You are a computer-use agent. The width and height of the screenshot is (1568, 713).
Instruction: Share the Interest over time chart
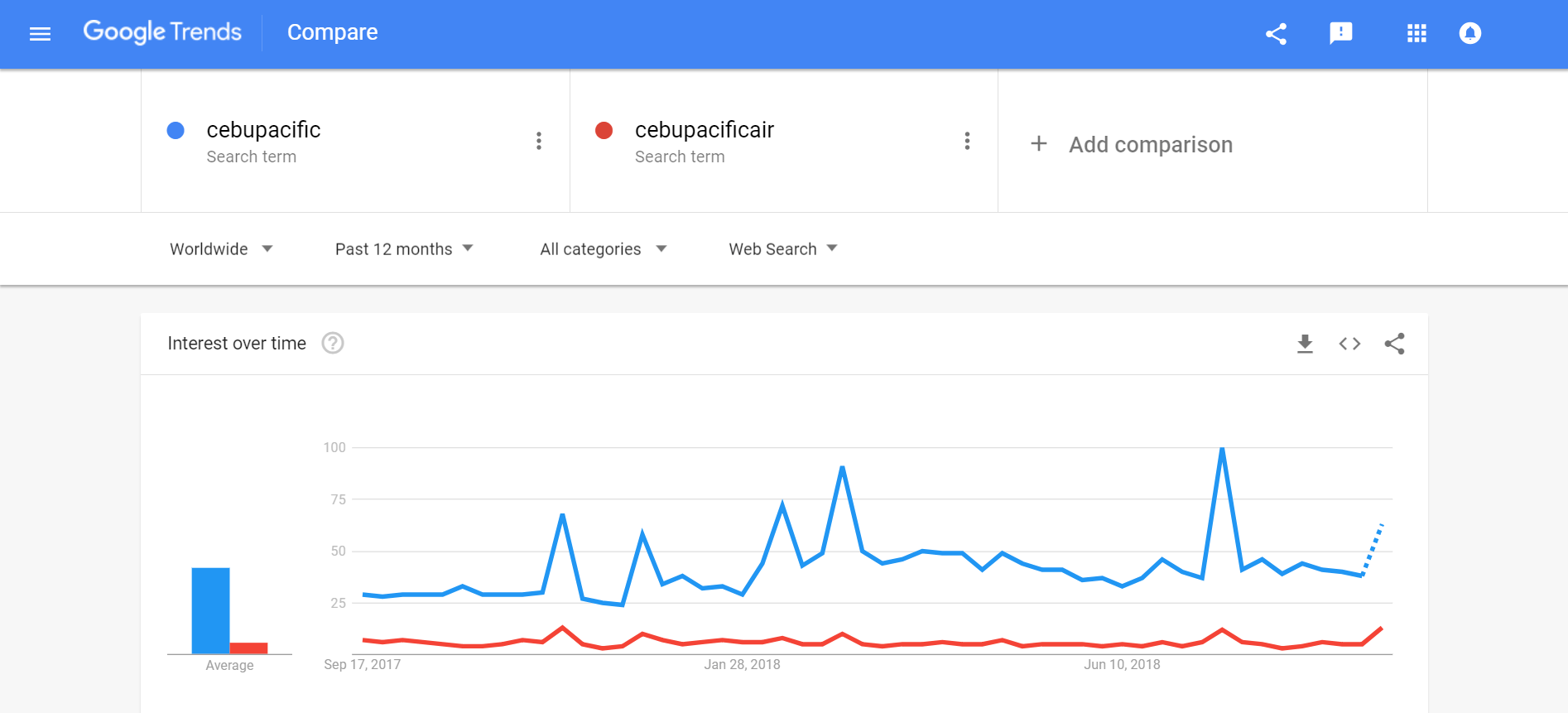[1394, 344]
